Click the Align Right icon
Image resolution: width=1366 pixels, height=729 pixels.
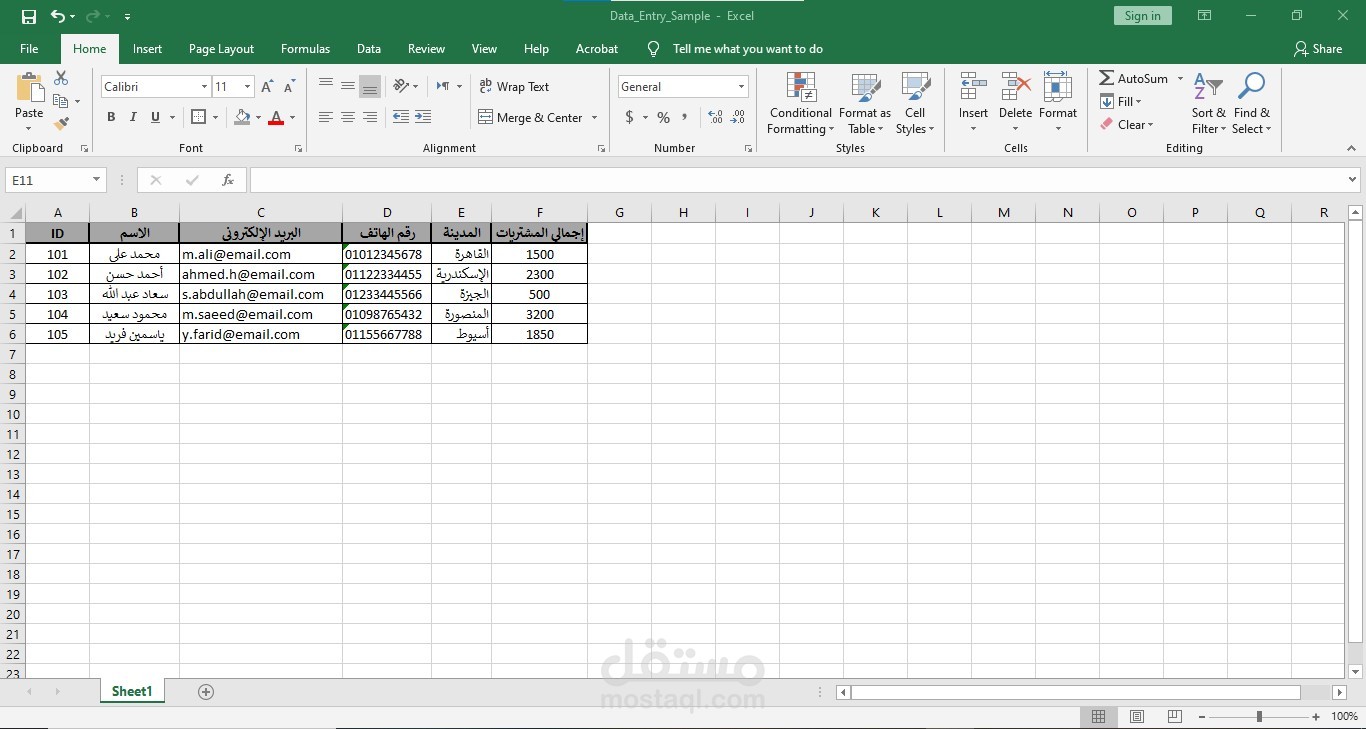coord(370,117)
